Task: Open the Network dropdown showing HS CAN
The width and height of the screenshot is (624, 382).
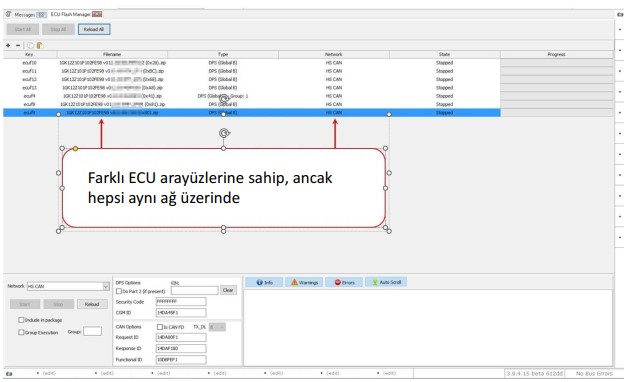Action: coord(68,286)
